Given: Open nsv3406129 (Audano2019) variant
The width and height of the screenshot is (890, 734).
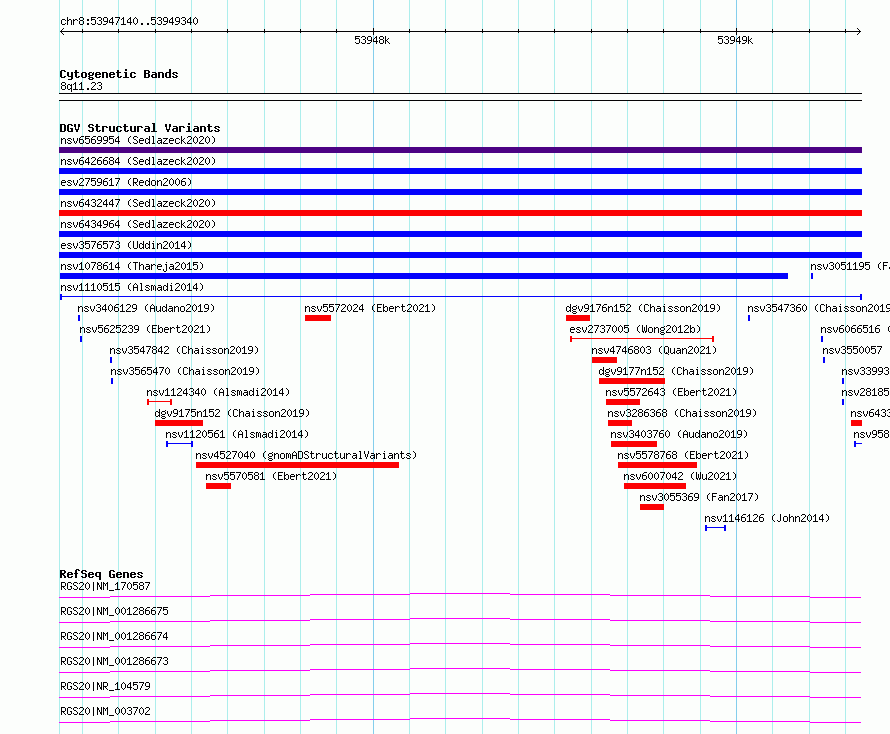Looking at the screenshot, I should click(x=146, y=308).
